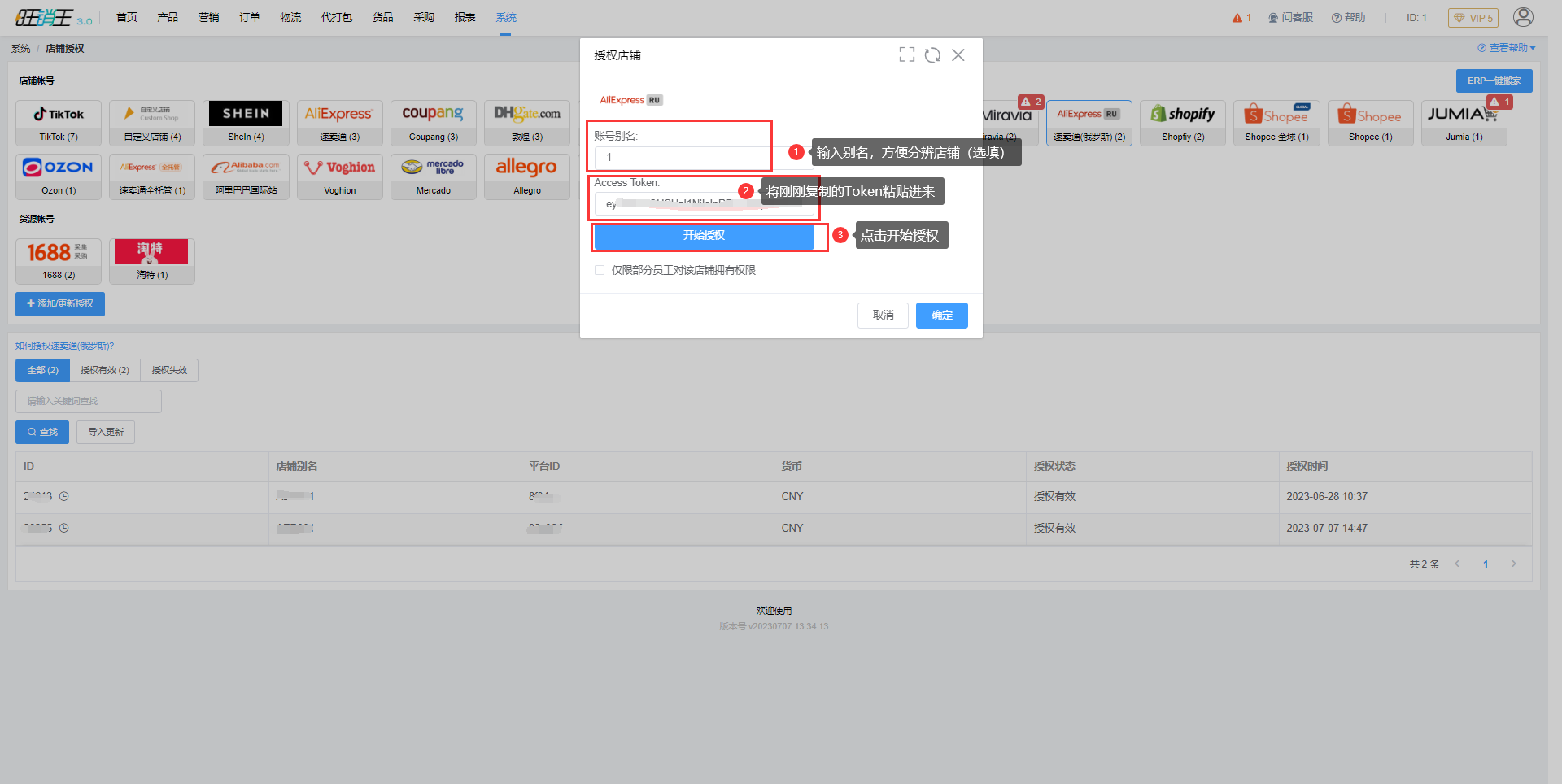Click the 确定 button in dialog
The image size is (1562, 784).
coord(941,315)
